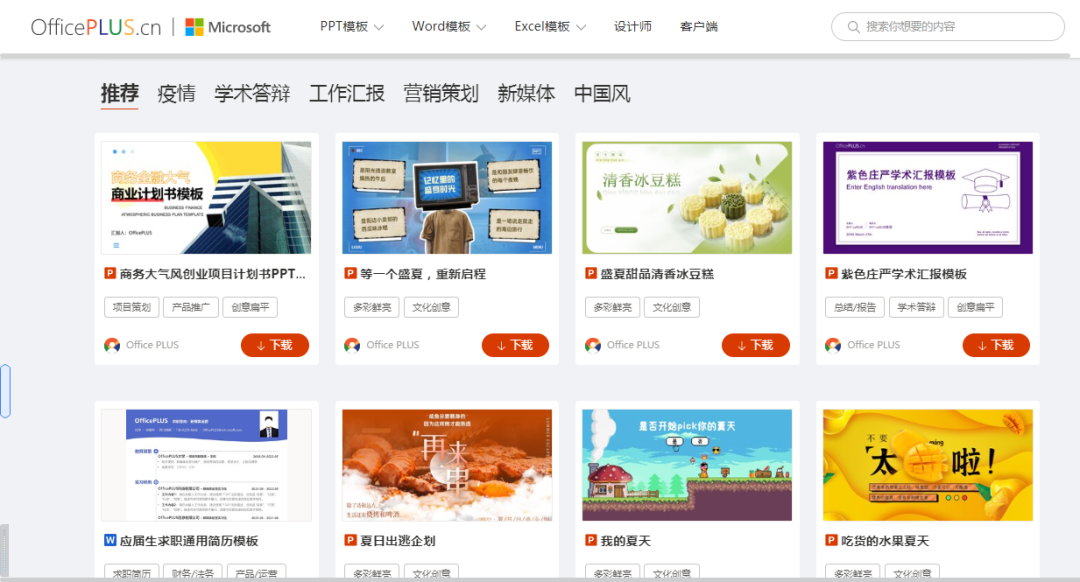Switch to the 学术答辩 tab
This screenshot has height=582, width=1080.
(x=252, y=93)
